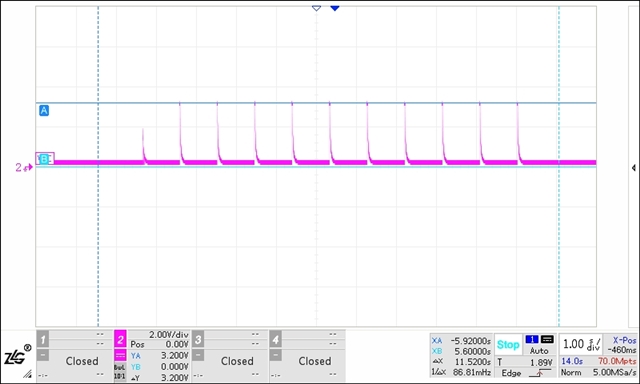Click the rising edge trigger slope icon

pyautogui.click(x=540, y=373)
